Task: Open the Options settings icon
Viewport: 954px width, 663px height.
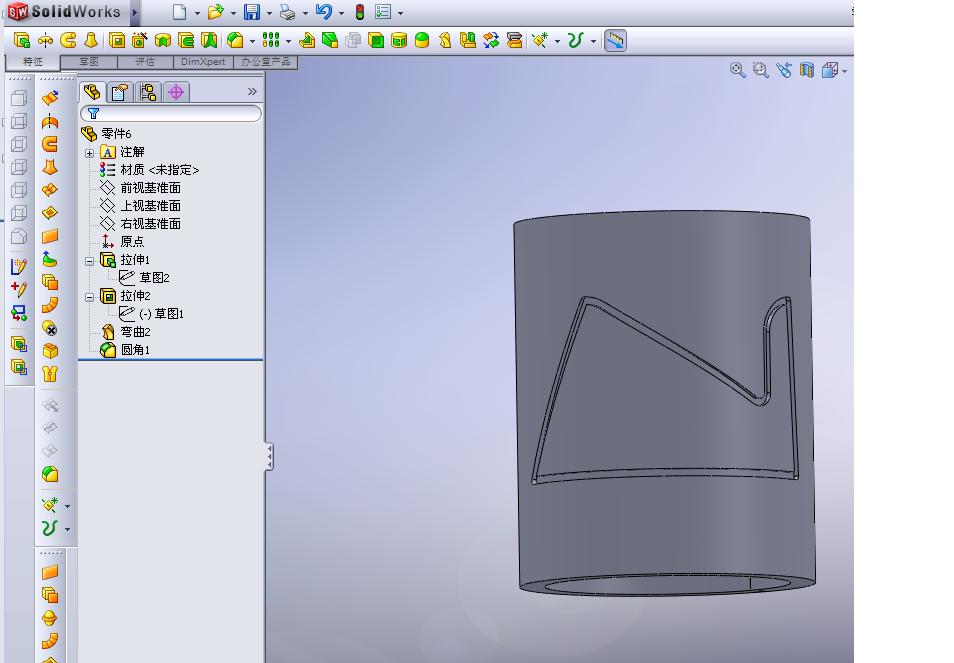Action: [x=383, y=12]
